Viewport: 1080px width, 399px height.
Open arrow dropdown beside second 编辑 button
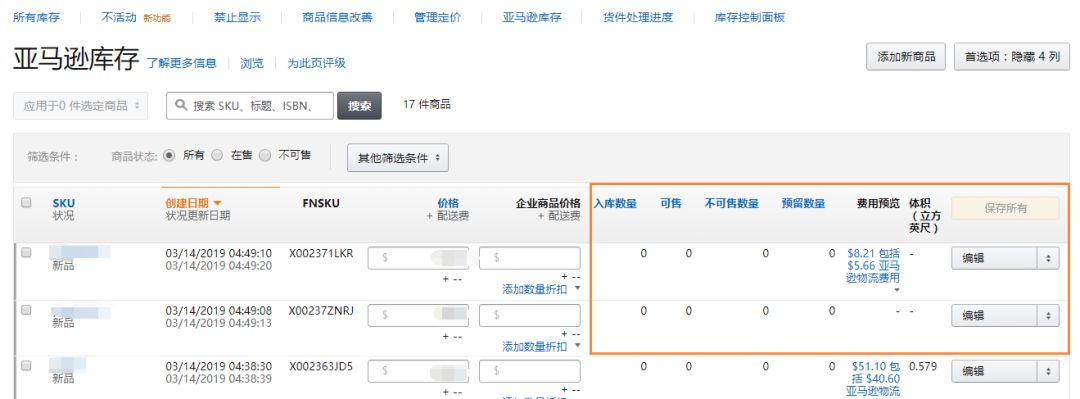1048,316
